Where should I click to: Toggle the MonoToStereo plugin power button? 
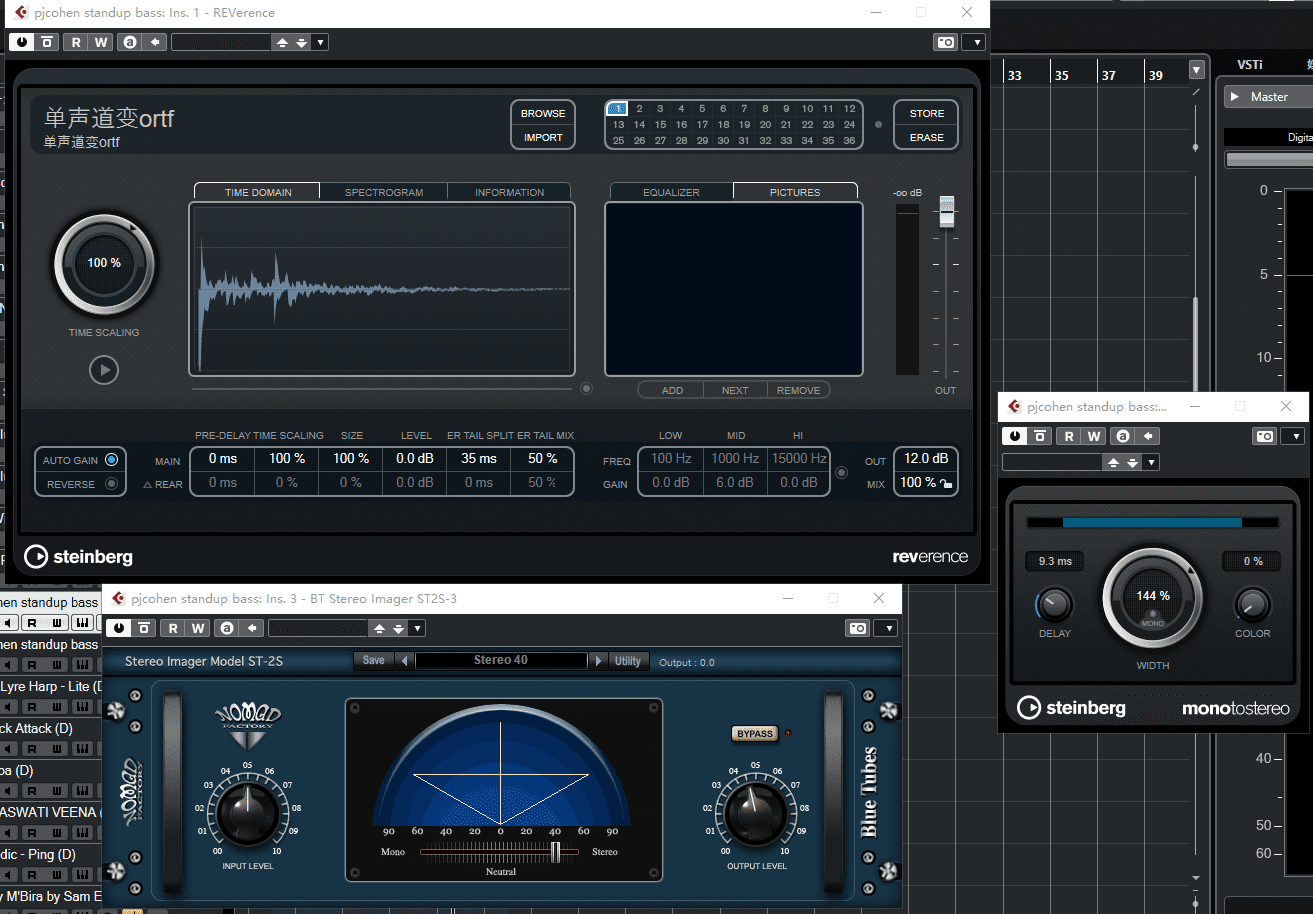[x=1016, y=436]
